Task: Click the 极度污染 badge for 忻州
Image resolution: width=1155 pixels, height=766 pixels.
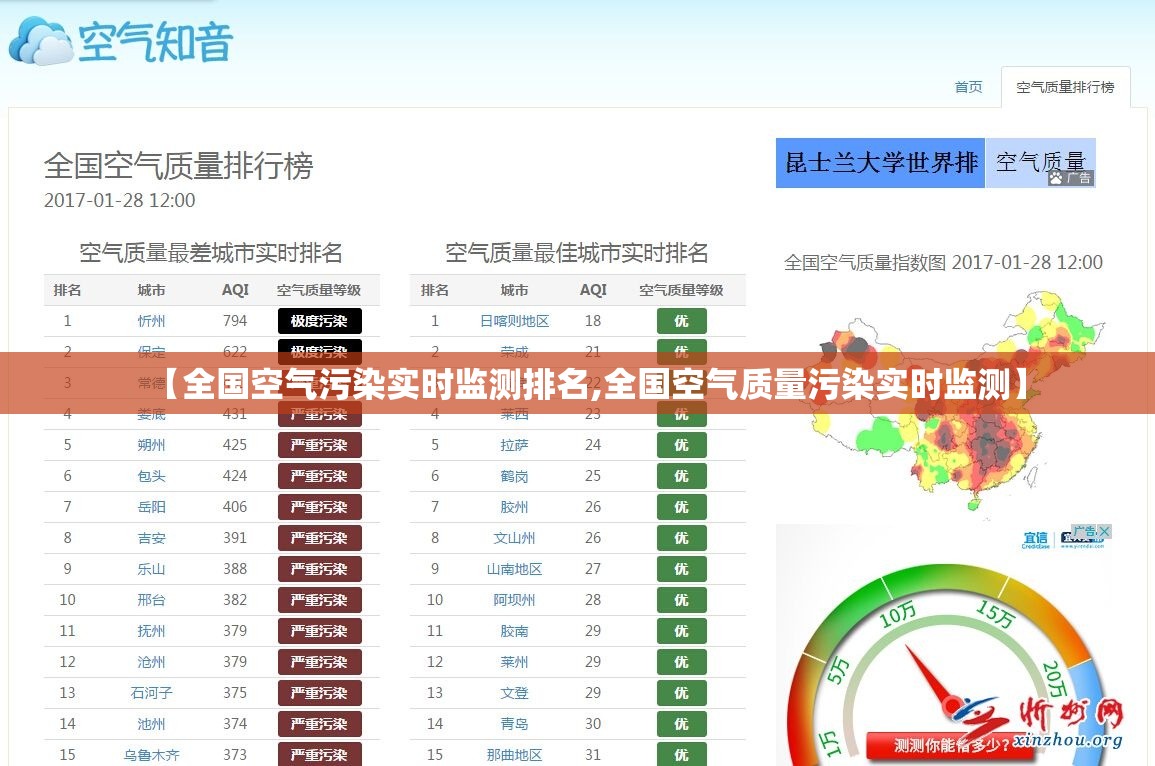Action: click(320, 321)
